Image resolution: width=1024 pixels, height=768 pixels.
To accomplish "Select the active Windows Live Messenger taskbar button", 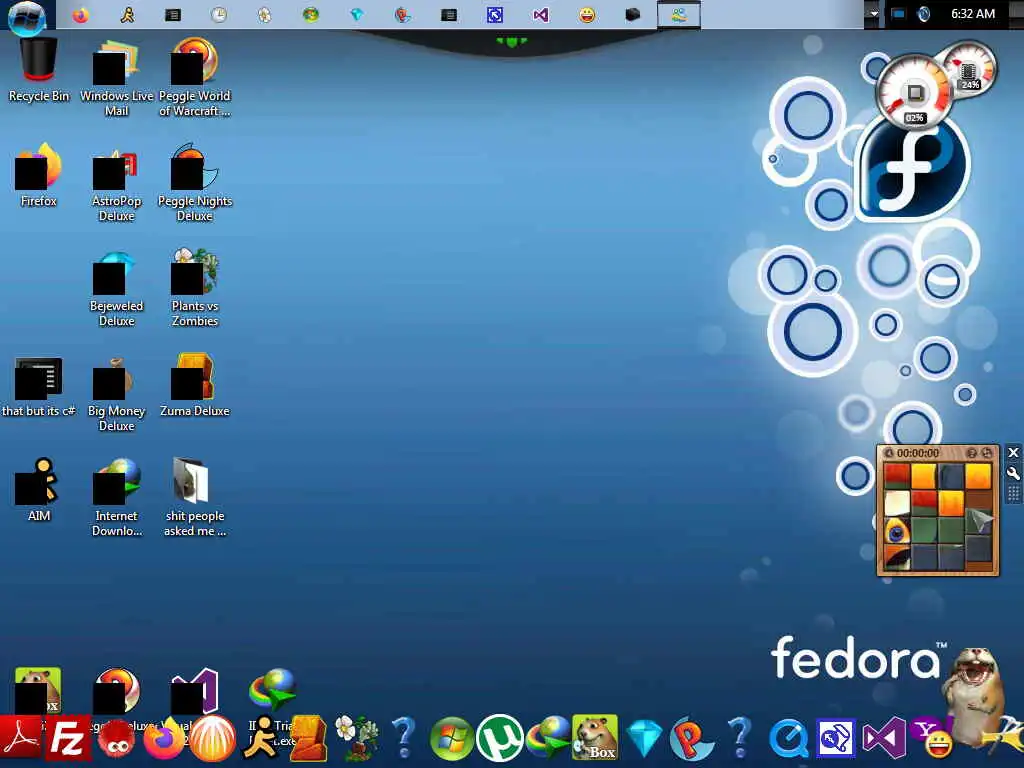I will (679, 14).
